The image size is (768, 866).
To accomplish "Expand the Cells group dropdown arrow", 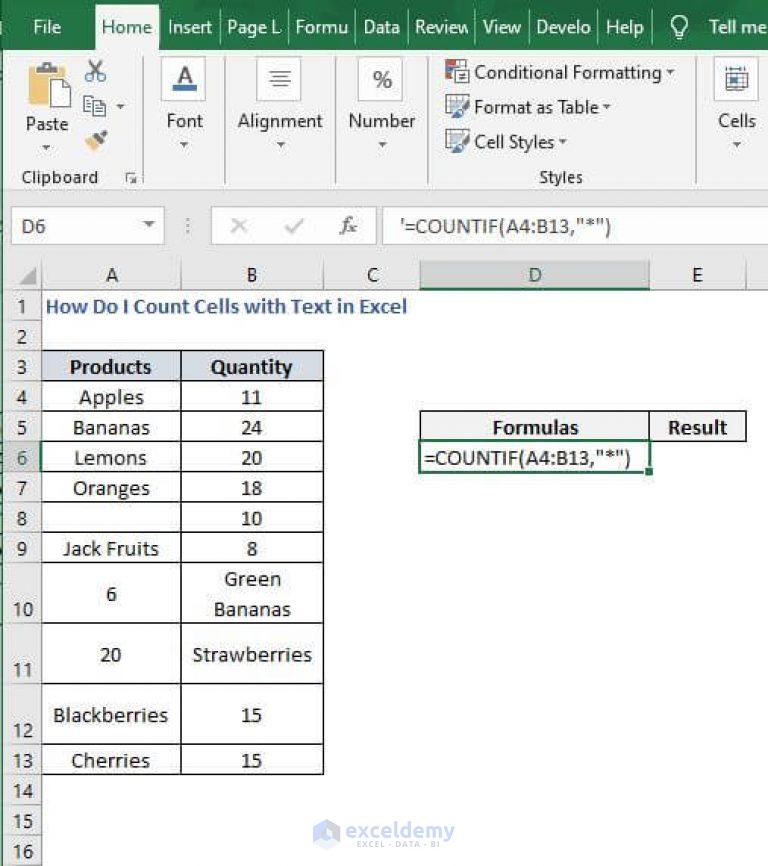I will click(736, 145).
